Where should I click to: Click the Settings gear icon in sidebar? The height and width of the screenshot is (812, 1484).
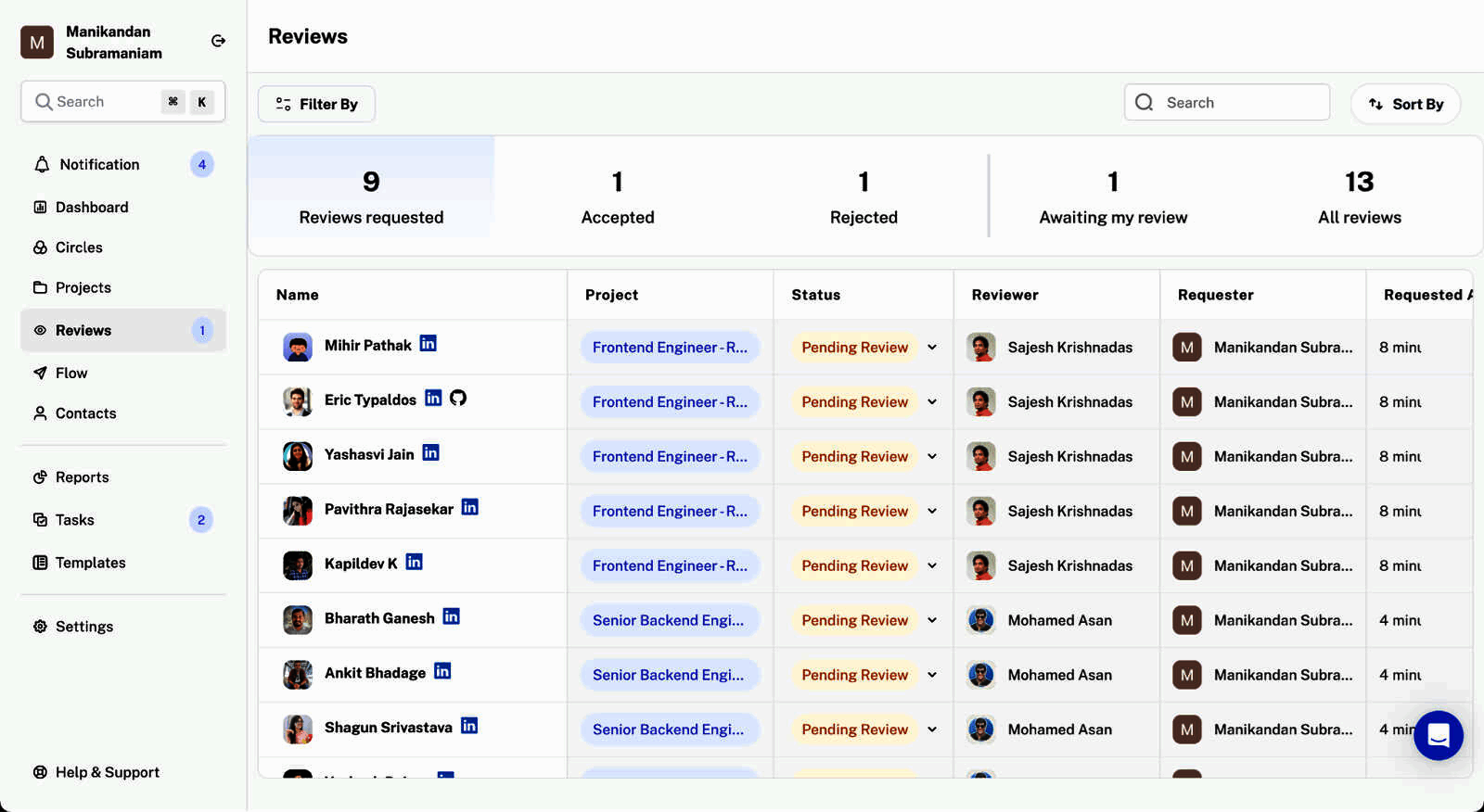click(x=40, y=627)
